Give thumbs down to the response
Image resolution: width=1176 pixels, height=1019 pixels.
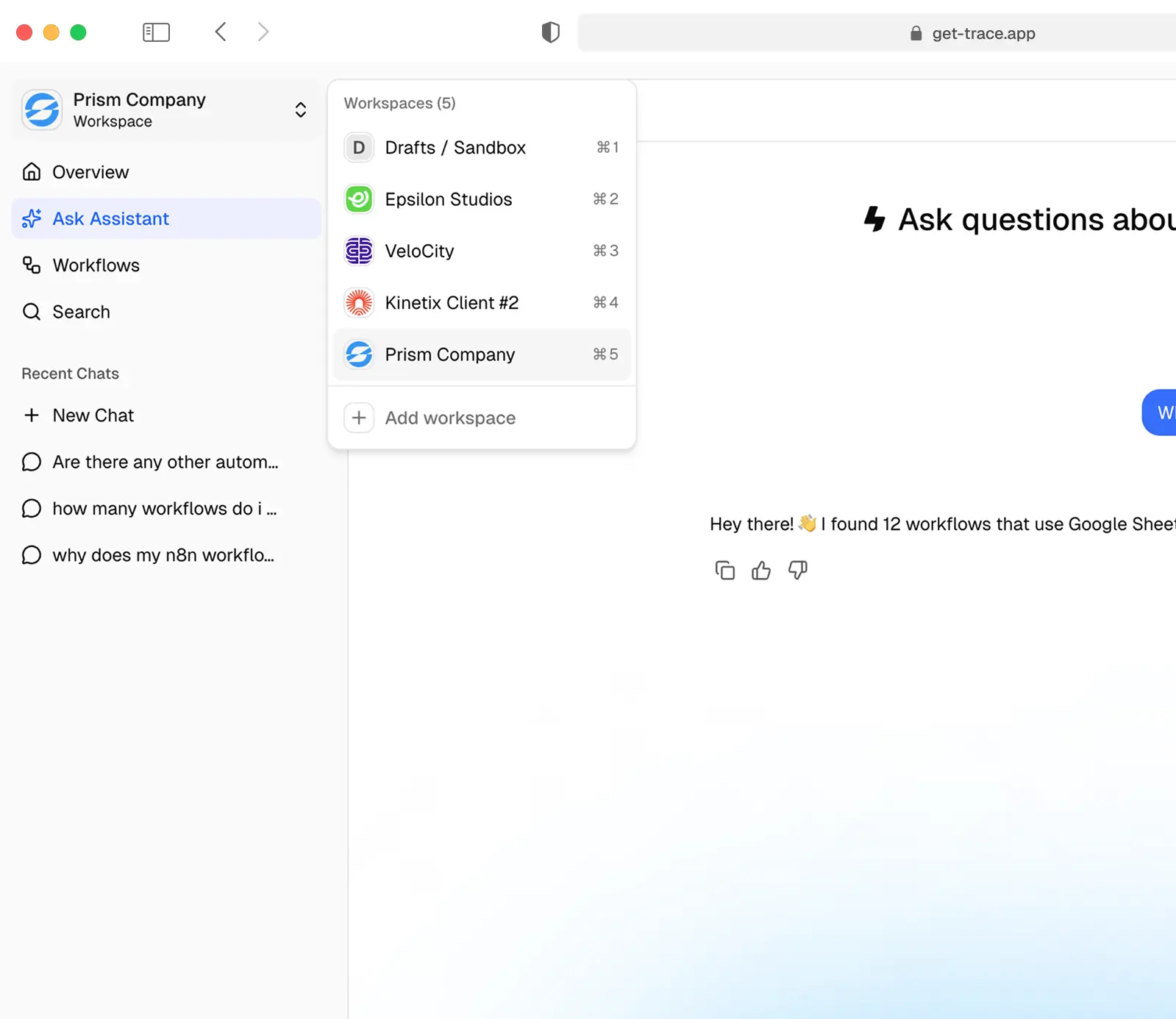point(797,571)
